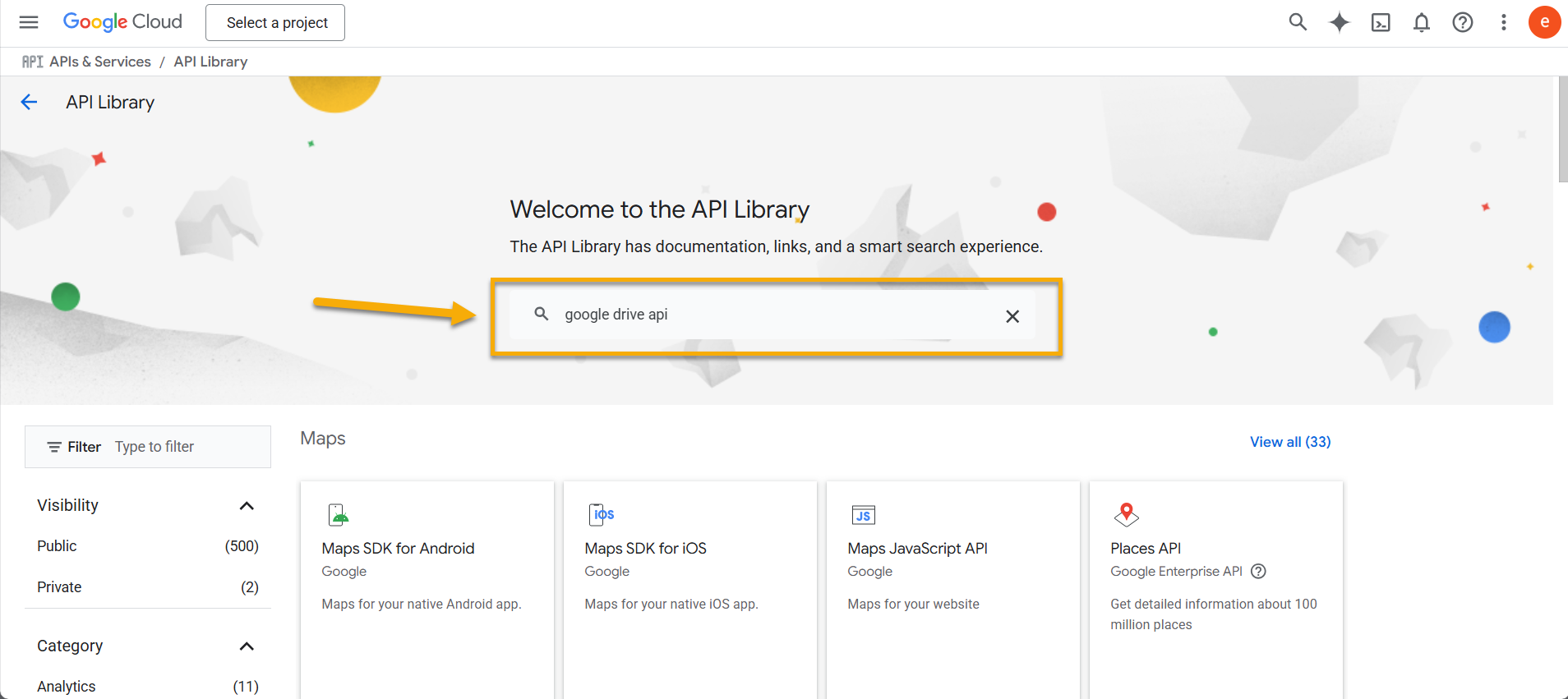Click the Maps SDK for Android icon
Image resolution: width=1568 pixels, height=699 pixels.
tap(339, 515)
